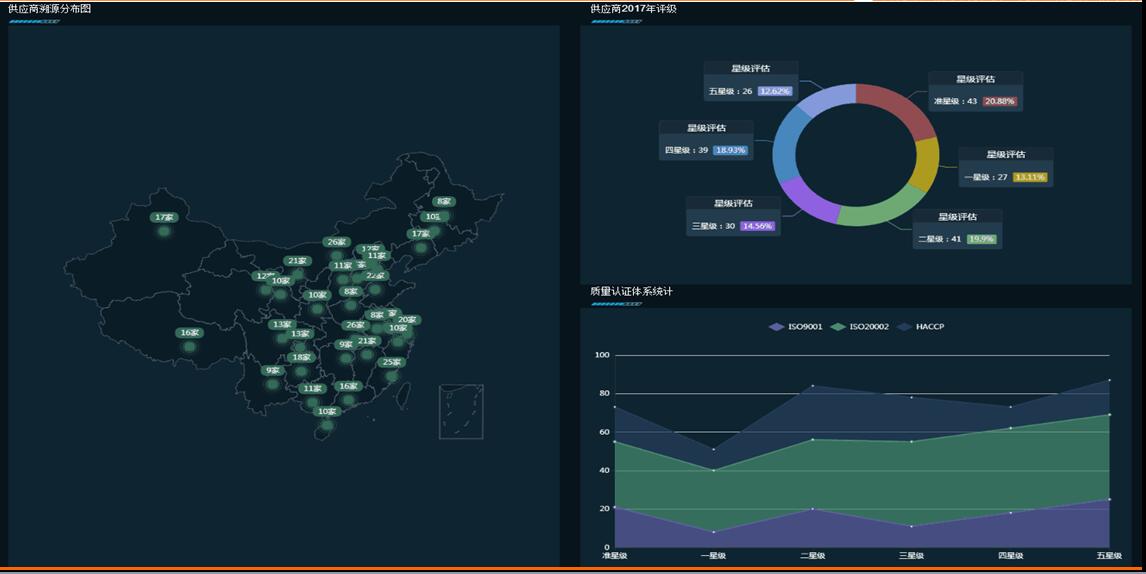Click the 供应商2017年评级 panel title
This screenshot has height=574, width=1146.
point(633,9)
